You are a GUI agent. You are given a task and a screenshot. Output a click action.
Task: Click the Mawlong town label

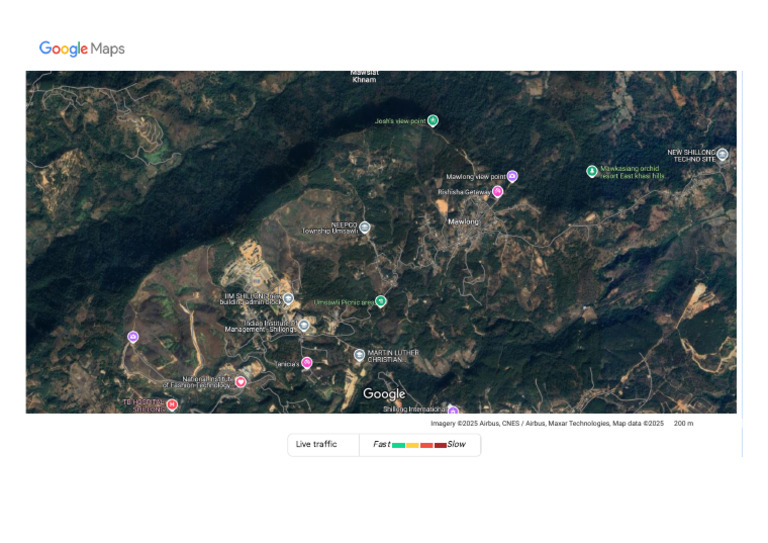point(463,222)
